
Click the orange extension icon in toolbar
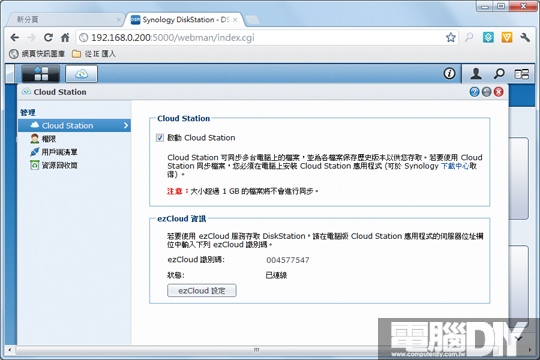click(x=507, y=37)
